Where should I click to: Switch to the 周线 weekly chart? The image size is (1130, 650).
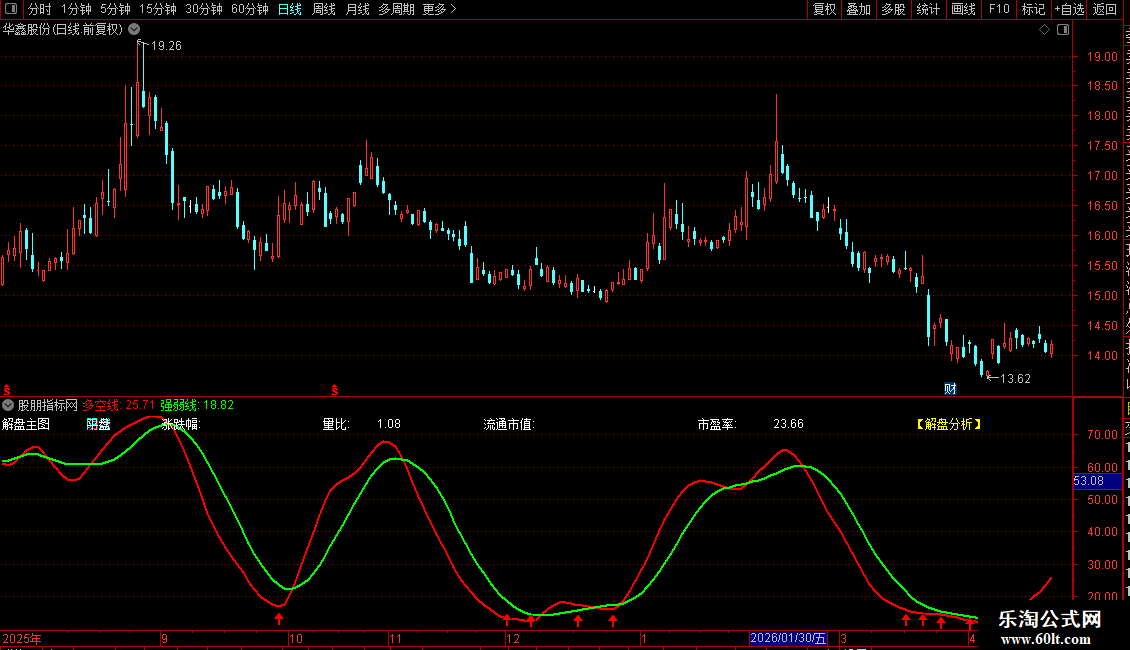tap(324, 9)
